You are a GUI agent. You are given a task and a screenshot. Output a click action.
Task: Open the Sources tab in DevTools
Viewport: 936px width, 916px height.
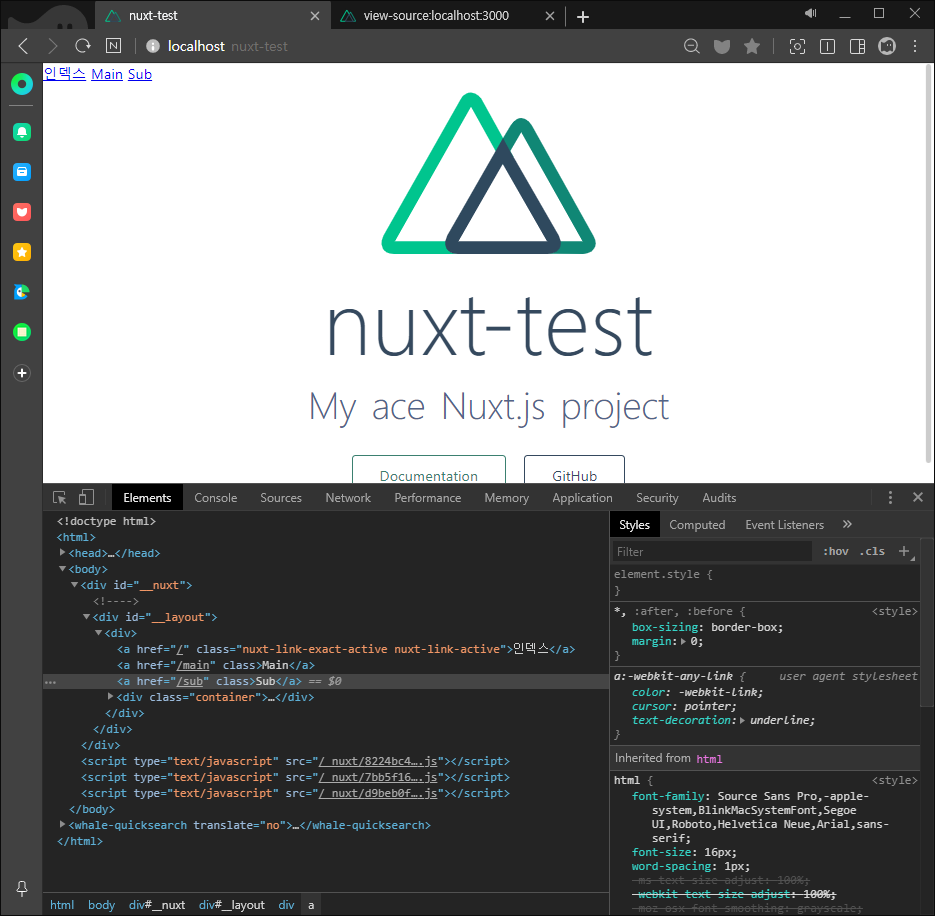click(x=281, y=497)
